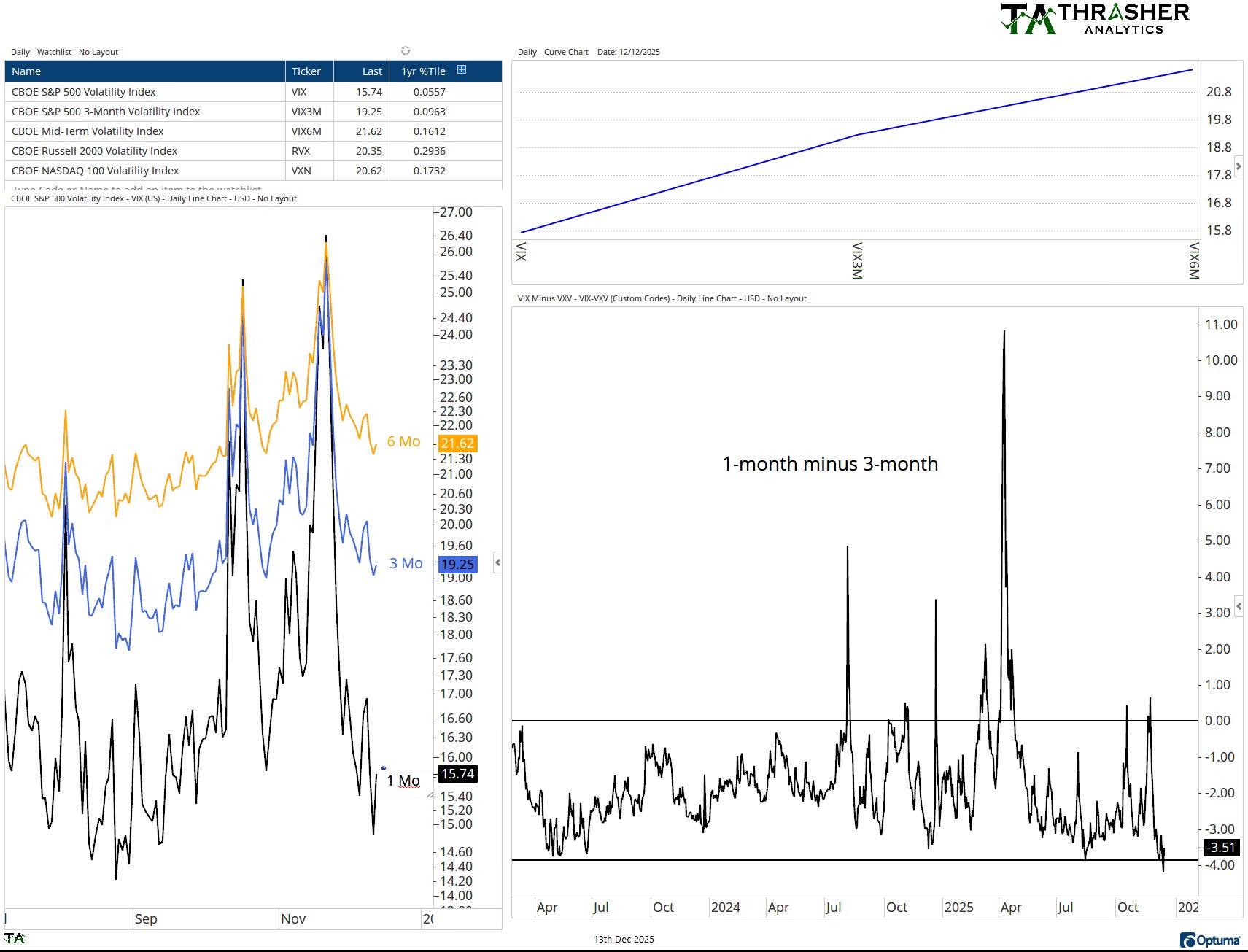The width and height of the screenshot is (1248, 952).
Task: Click the orange 21.62 price label
Action: coord(457,443)
